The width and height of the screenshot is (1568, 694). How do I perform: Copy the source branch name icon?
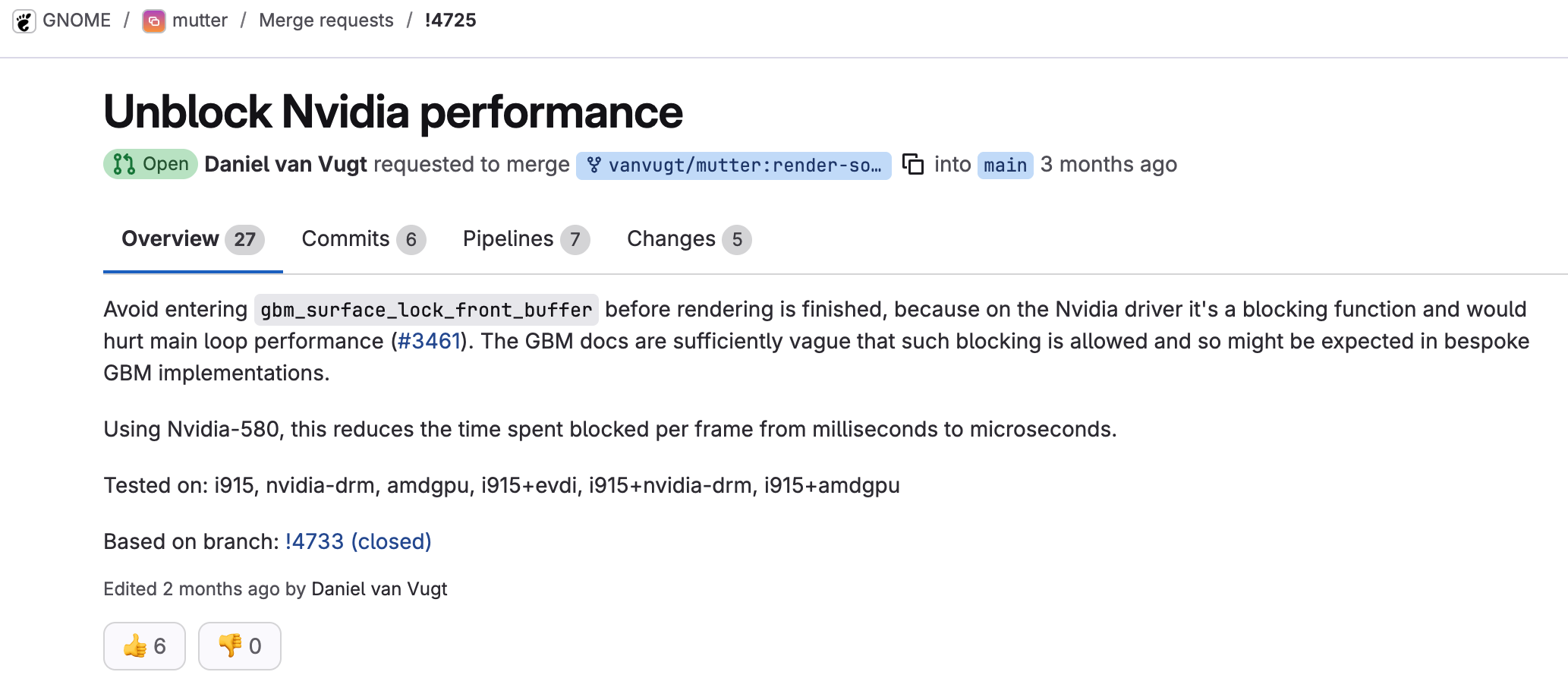click(x=912, y=164)
